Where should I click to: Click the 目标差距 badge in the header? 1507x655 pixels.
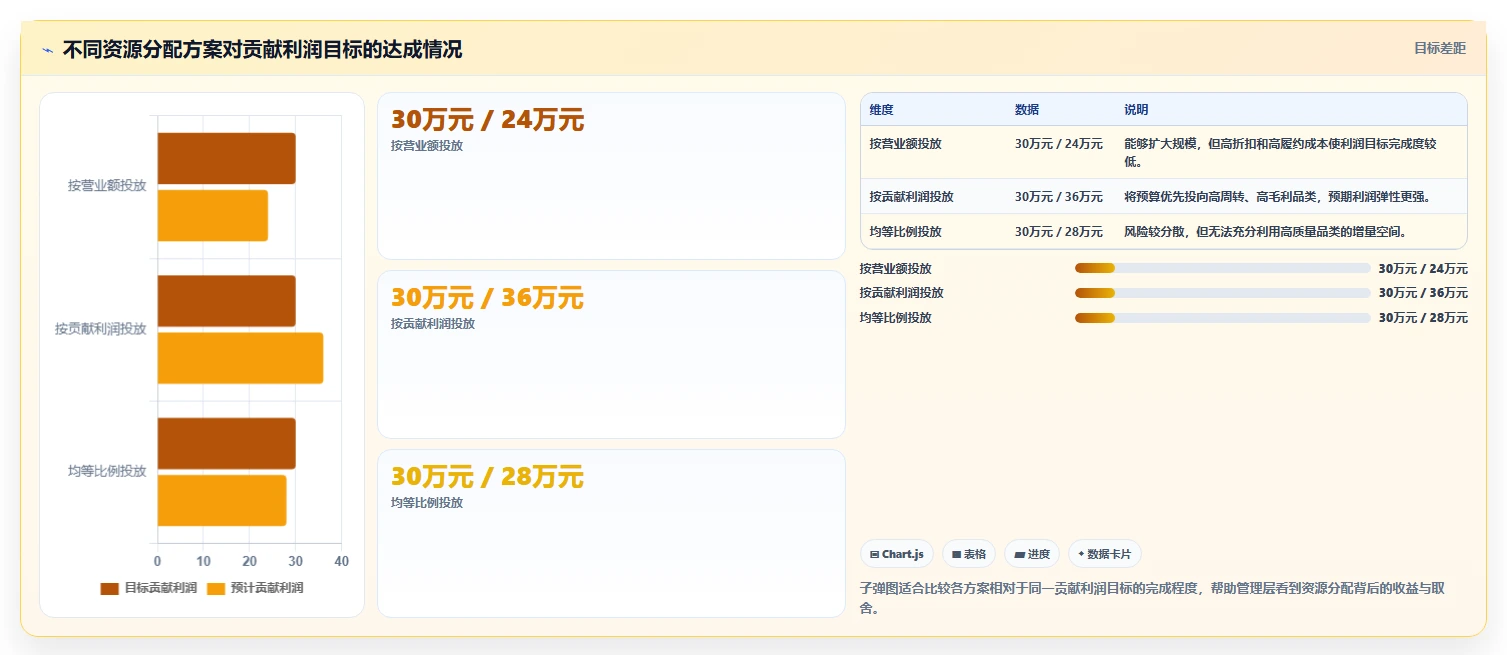pos(1439,48)
